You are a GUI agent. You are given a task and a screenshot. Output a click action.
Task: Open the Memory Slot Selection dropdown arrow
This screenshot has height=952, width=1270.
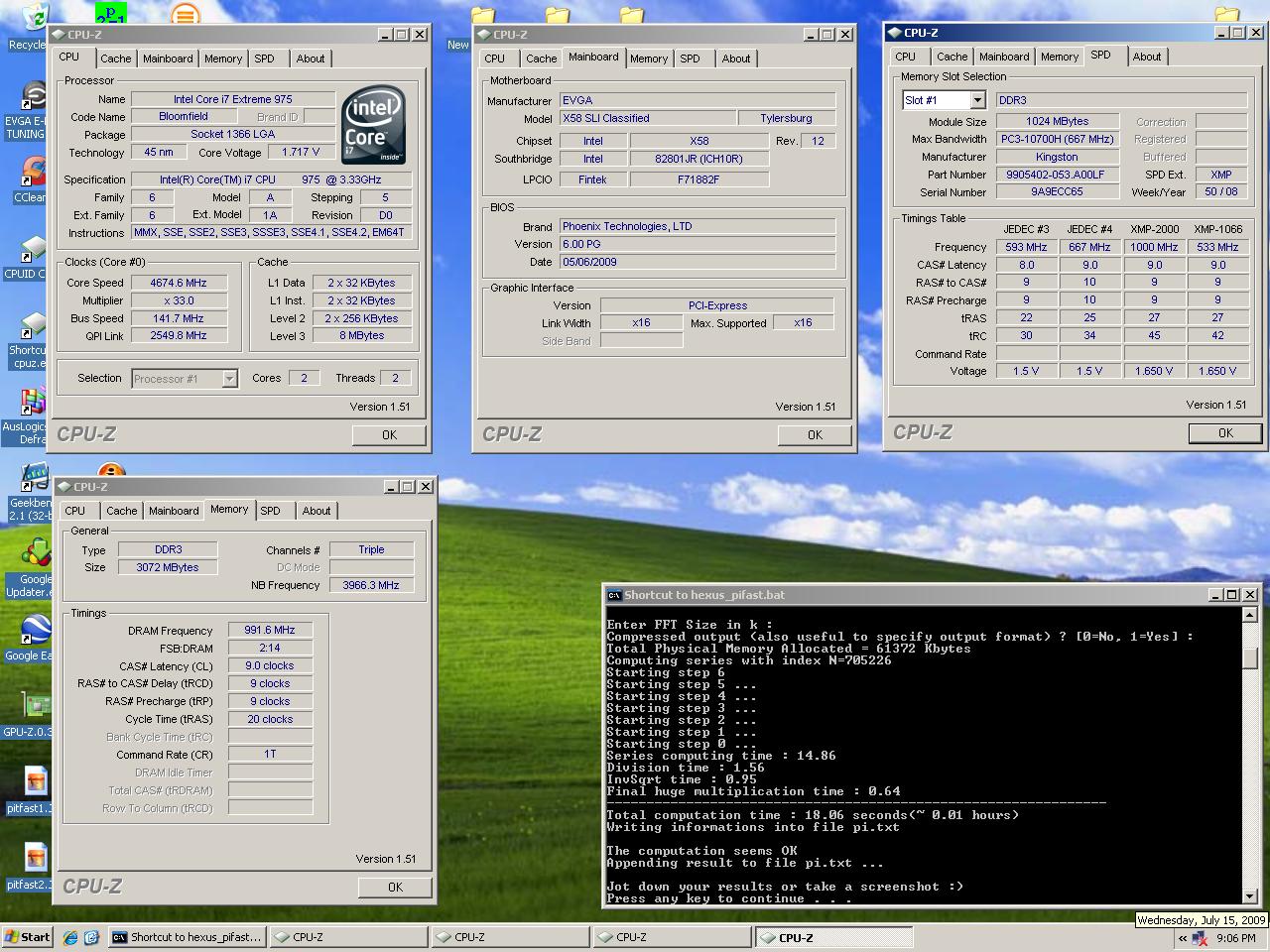pos(977,100)
